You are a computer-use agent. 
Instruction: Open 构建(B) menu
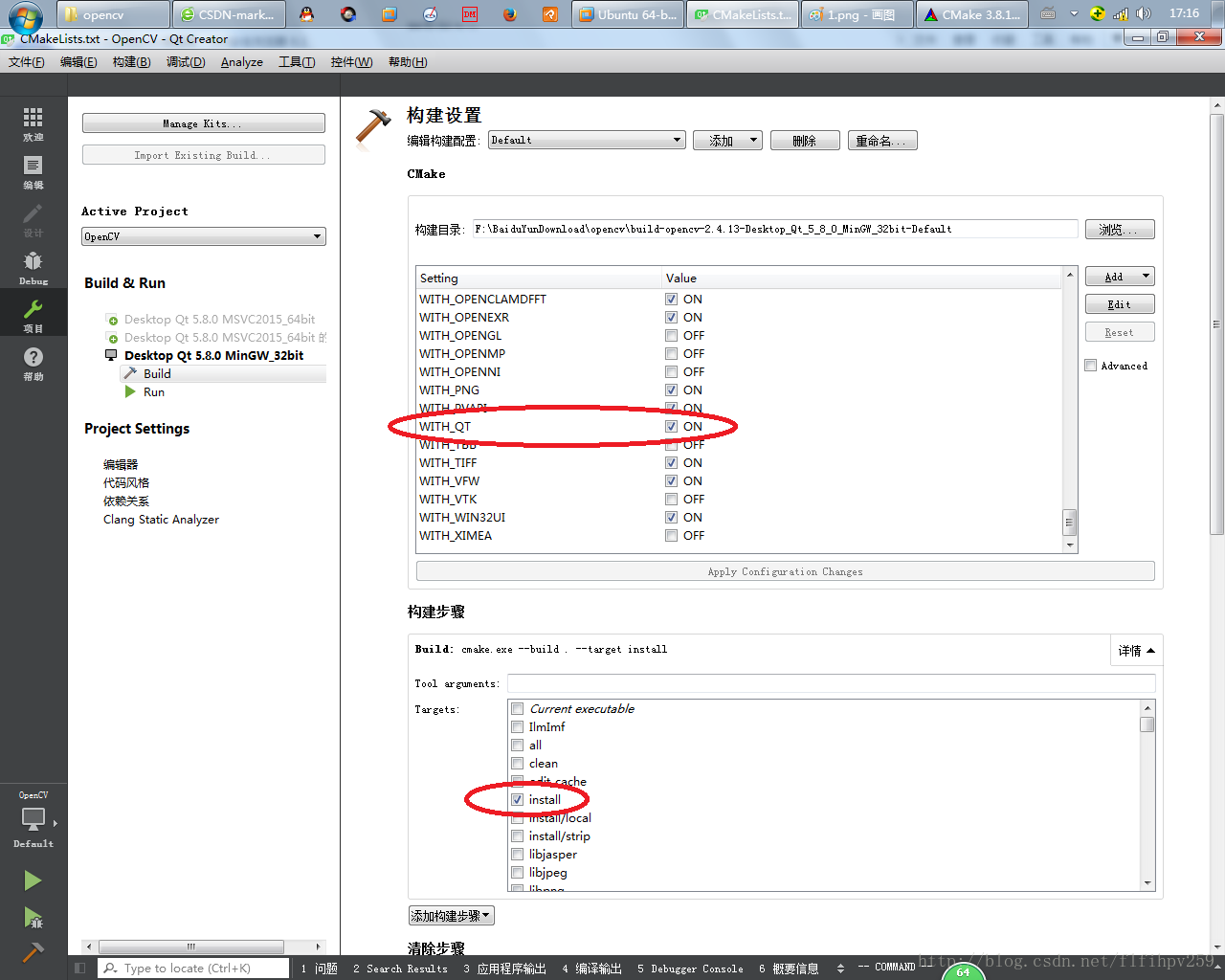point(131,62)
